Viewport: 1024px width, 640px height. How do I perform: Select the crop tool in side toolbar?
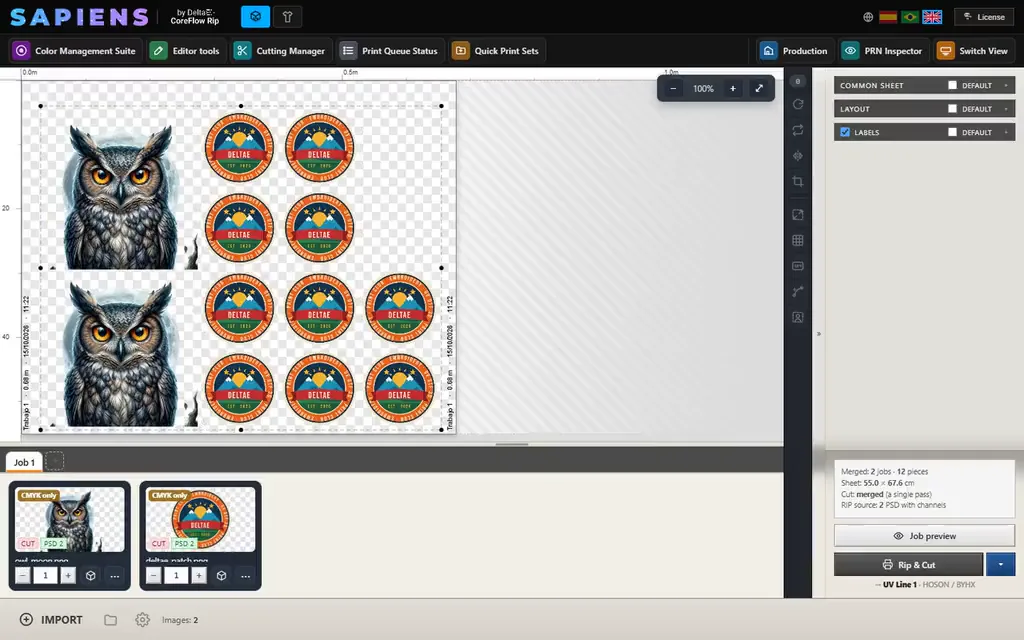[x=797, y=182]
